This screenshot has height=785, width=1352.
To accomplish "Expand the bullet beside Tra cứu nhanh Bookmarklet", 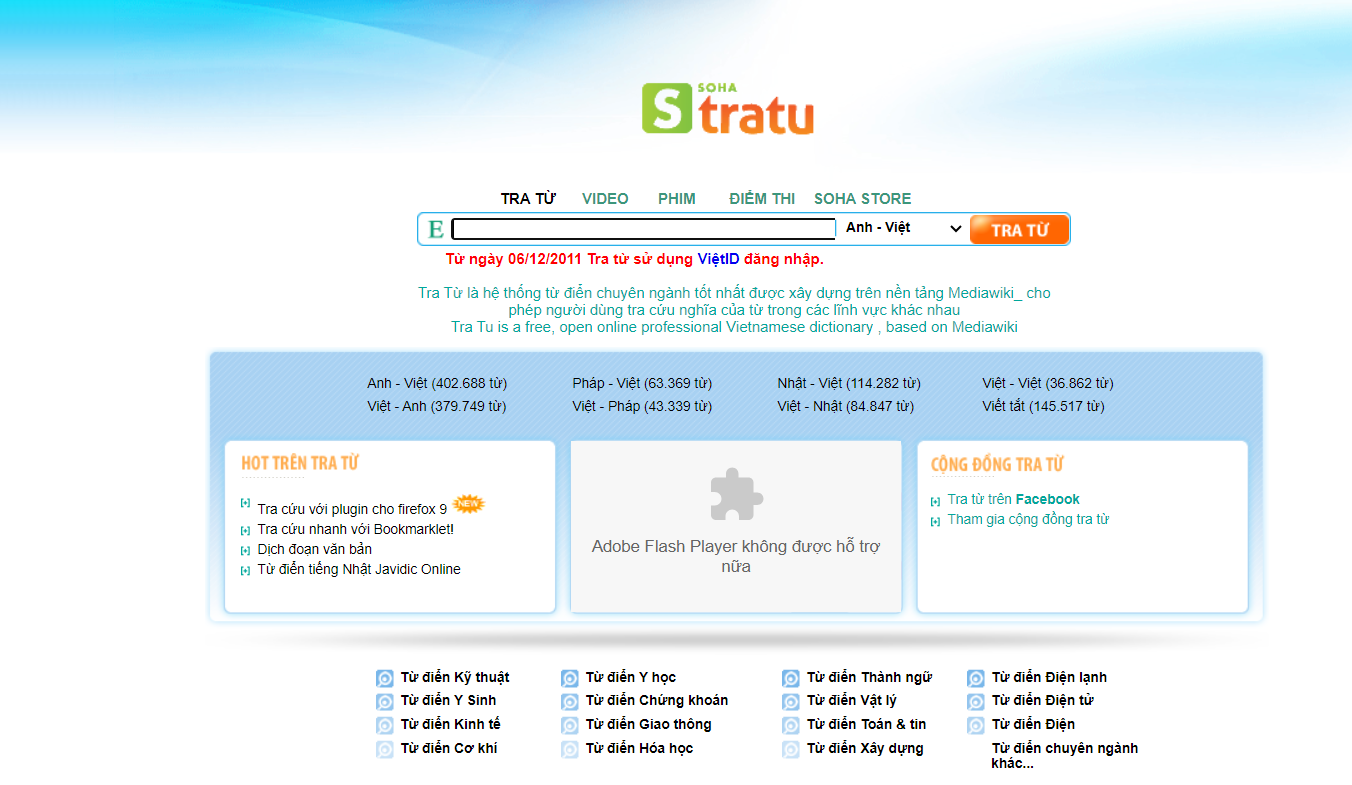I will pos(246,530).
